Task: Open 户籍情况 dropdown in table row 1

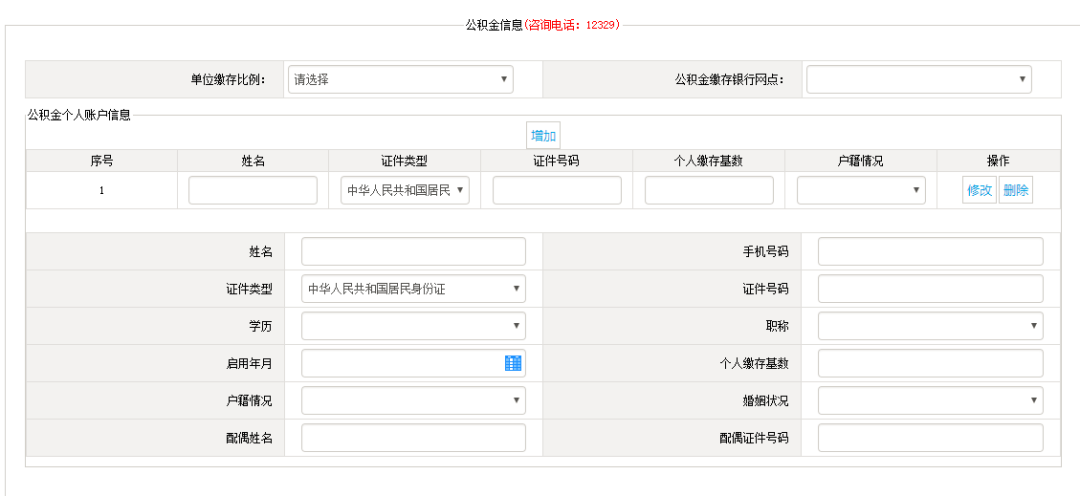Action: pos(861,190)
